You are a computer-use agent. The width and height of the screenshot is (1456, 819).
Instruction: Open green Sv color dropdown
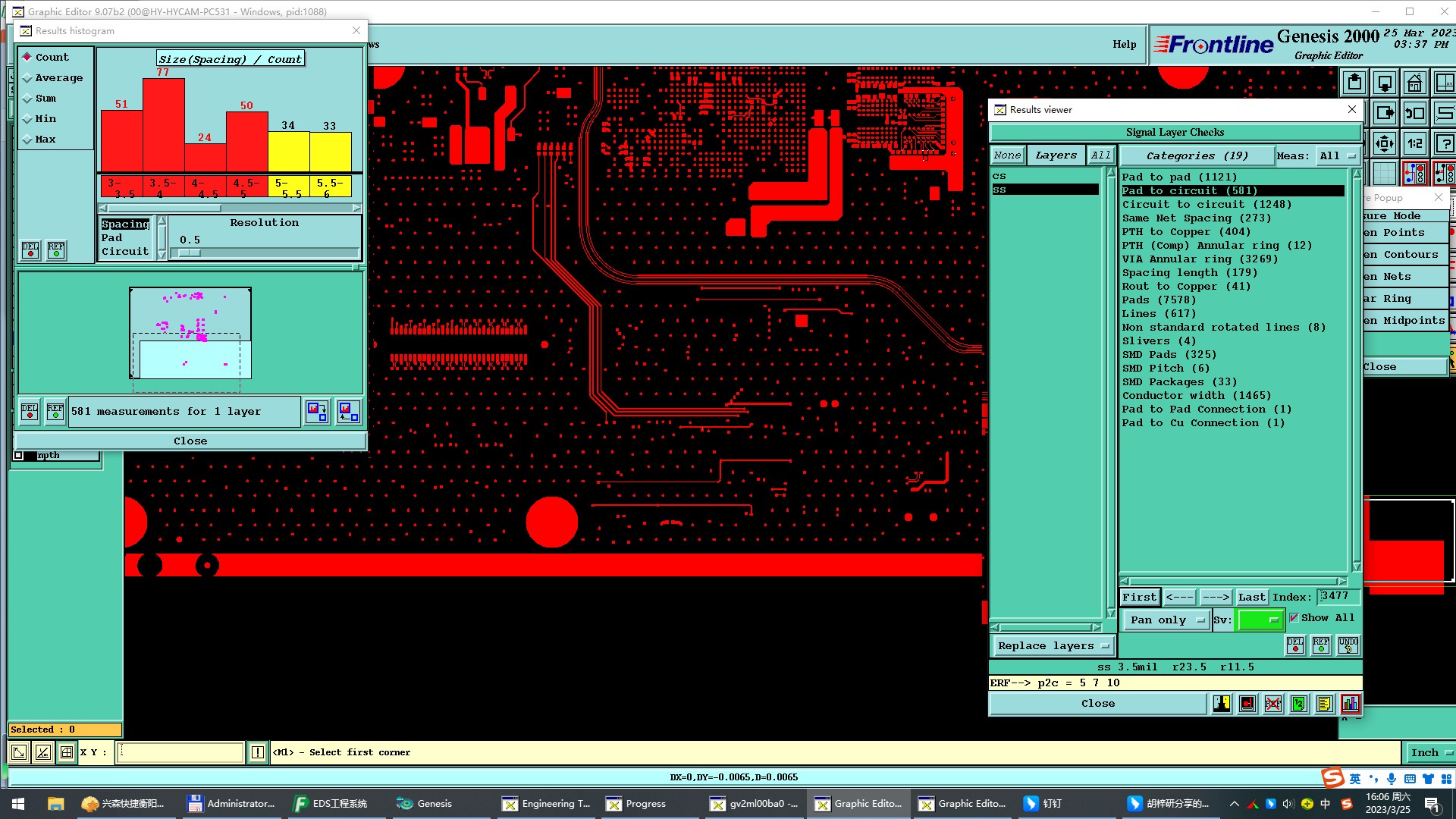(1260, 620)
